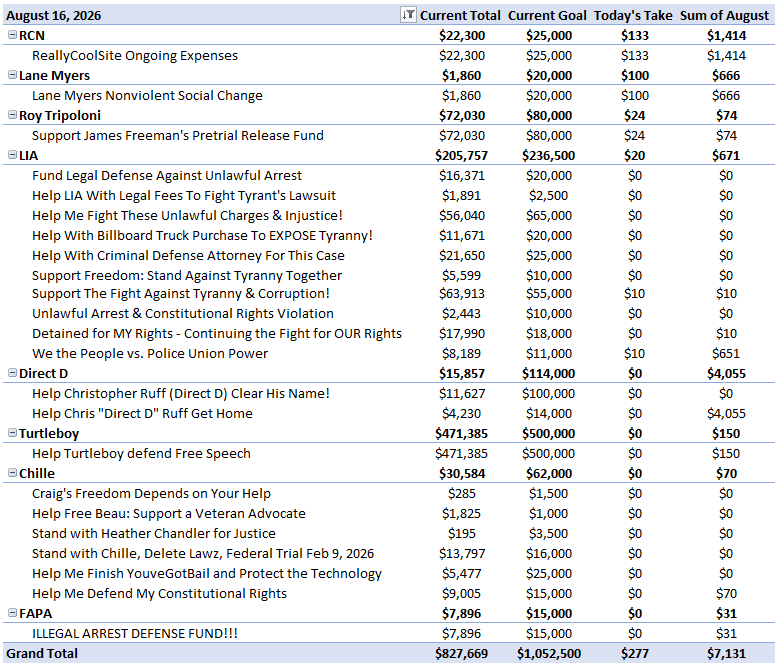
Task: Select the Current Goal column header
Action: tap(547, 16)
